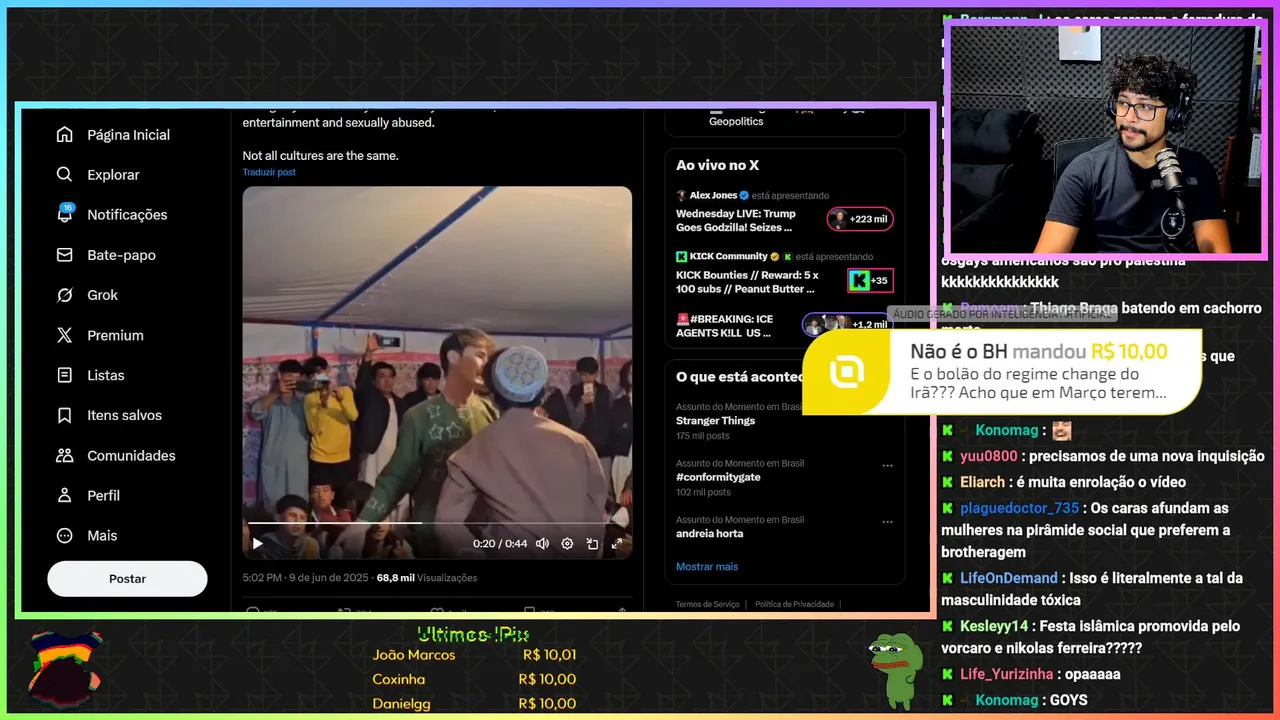The width and height of the screenshot is (1280, 720).
Task: Click the +223 mil listeners badge
Action: [x=860, y=219]
